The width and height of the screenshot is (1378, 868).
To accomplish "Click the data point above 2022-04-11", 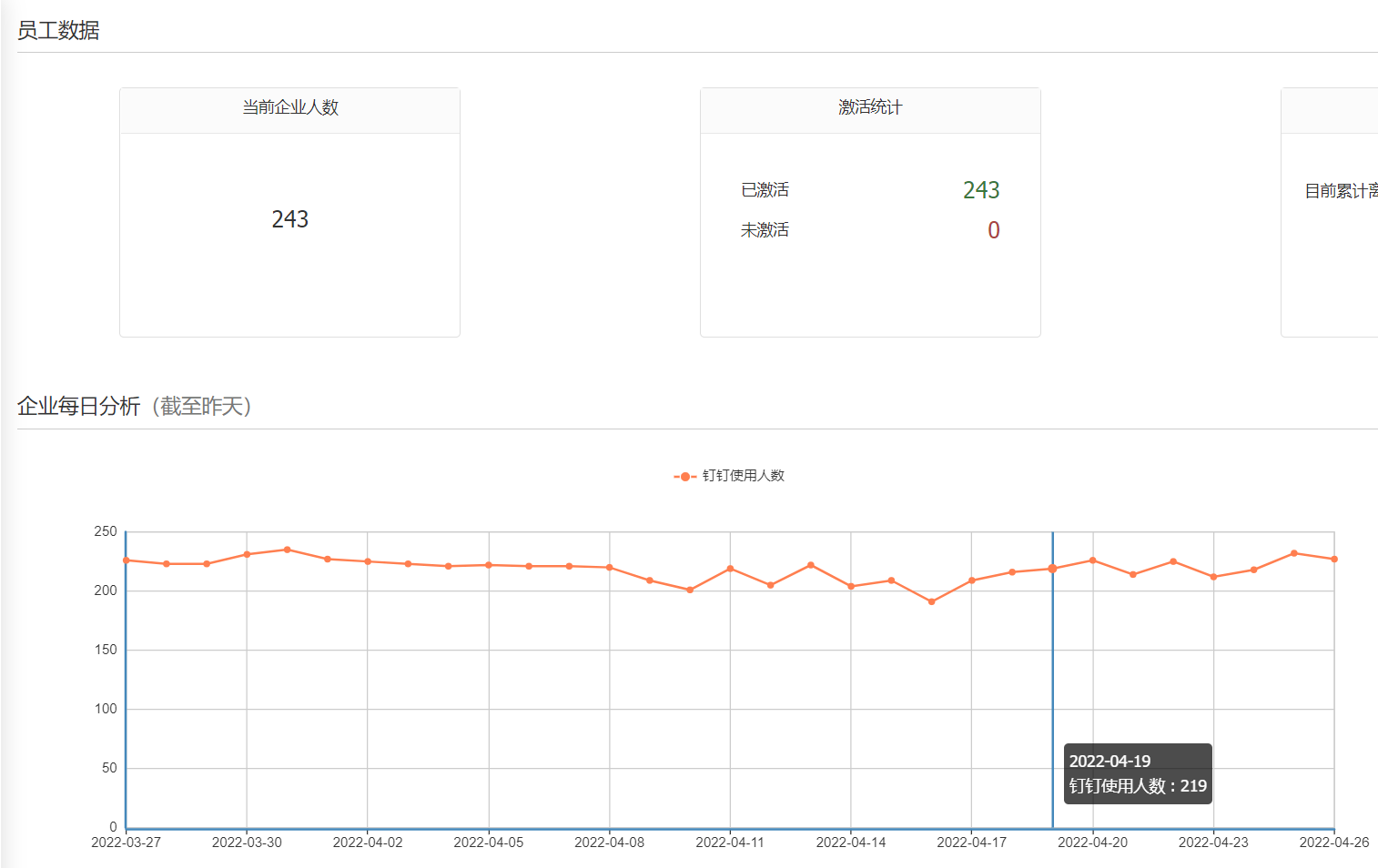I will [730, 569].
